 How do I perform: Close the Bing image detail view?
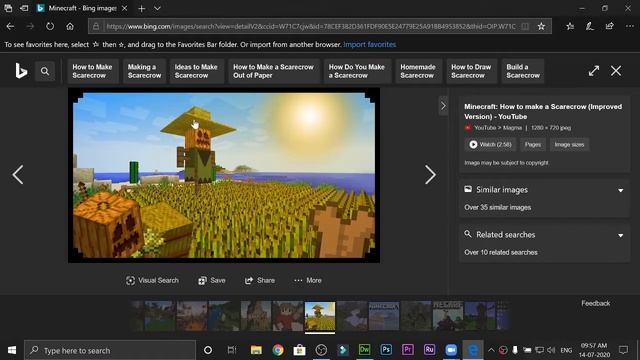click(x=616, y=71)
